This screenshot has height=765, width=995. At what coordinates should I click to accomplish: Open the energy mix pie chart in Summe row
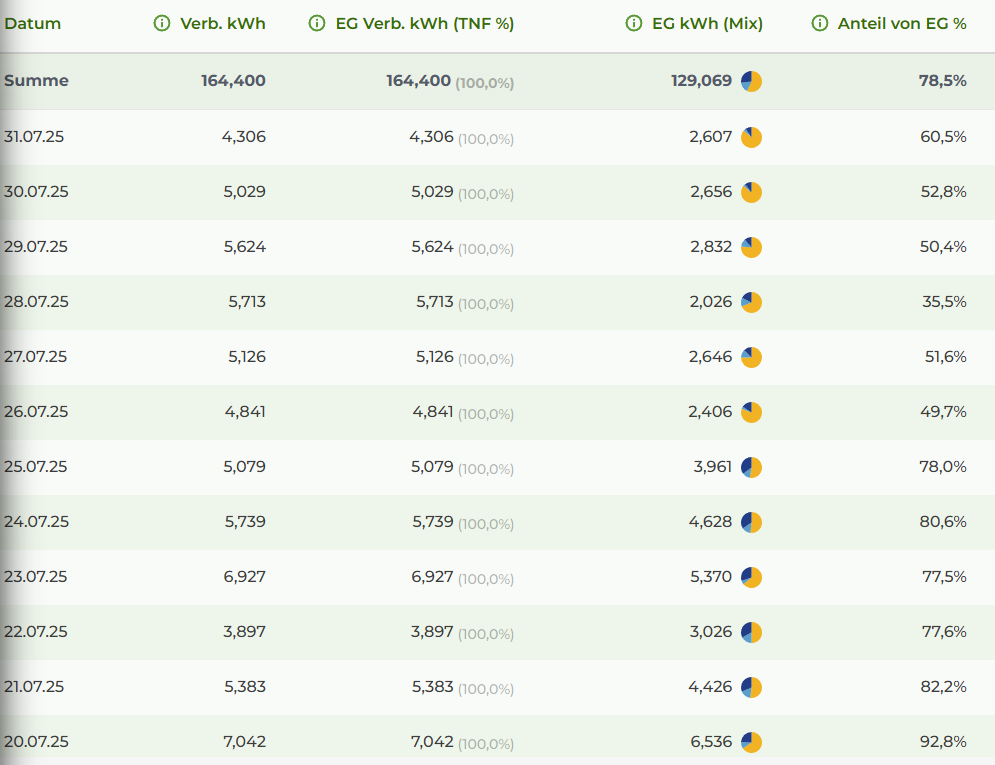click(752, 82)
